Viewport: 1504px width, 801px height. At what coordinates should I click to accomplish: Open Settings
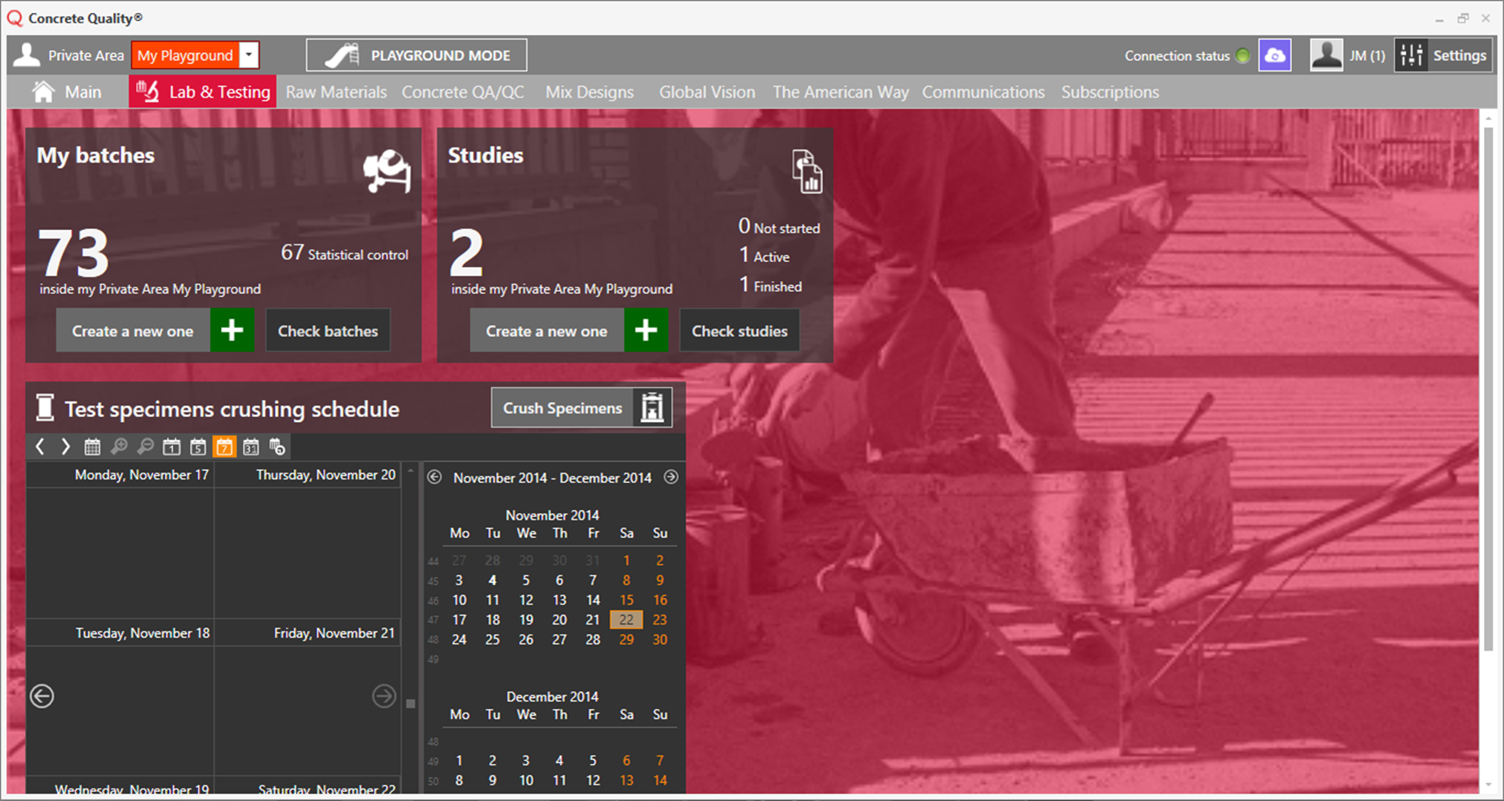[x=1443, y=56]
